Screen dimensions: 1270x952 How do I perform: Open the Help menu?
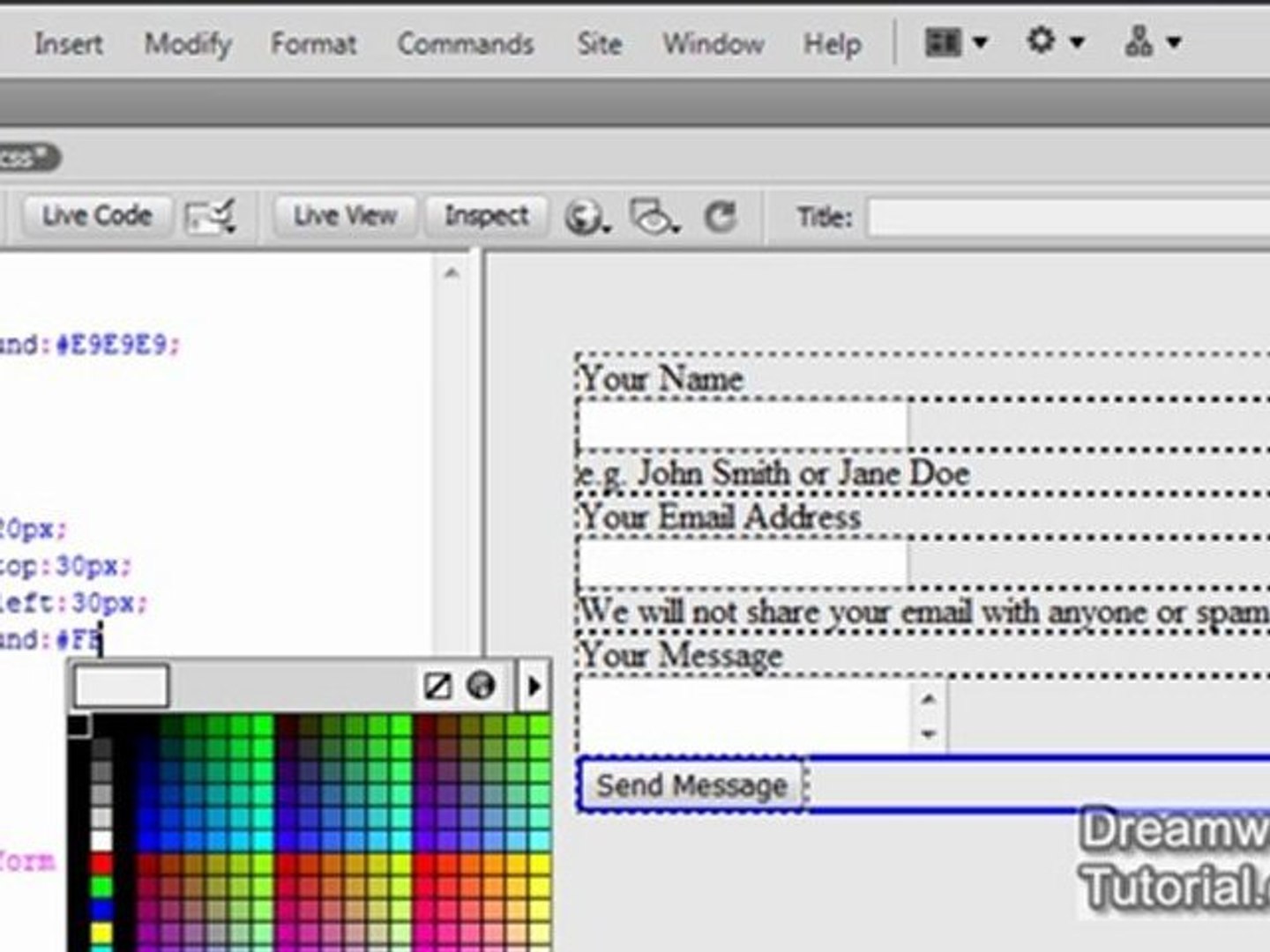coord(832,43)
